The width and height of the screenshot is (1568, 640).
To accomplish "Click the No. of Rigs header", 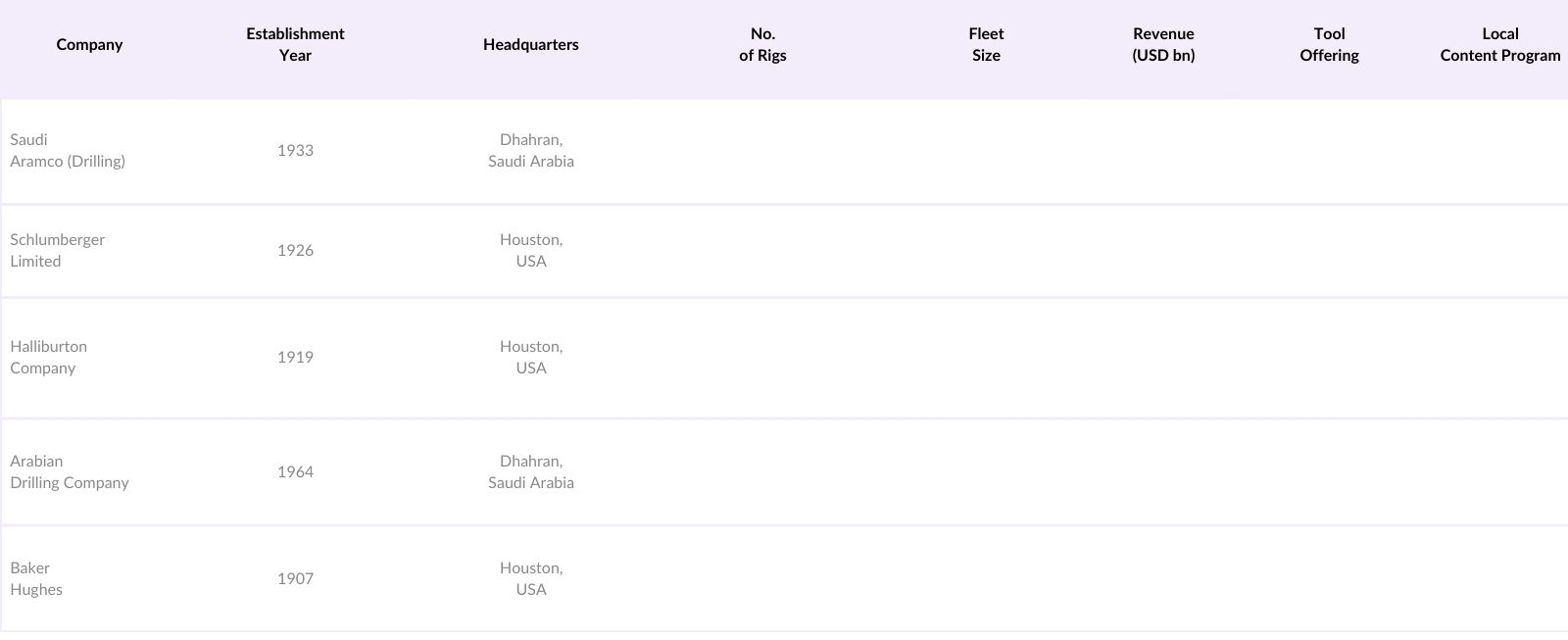I will pyautogui.click(x=762, y=45).
